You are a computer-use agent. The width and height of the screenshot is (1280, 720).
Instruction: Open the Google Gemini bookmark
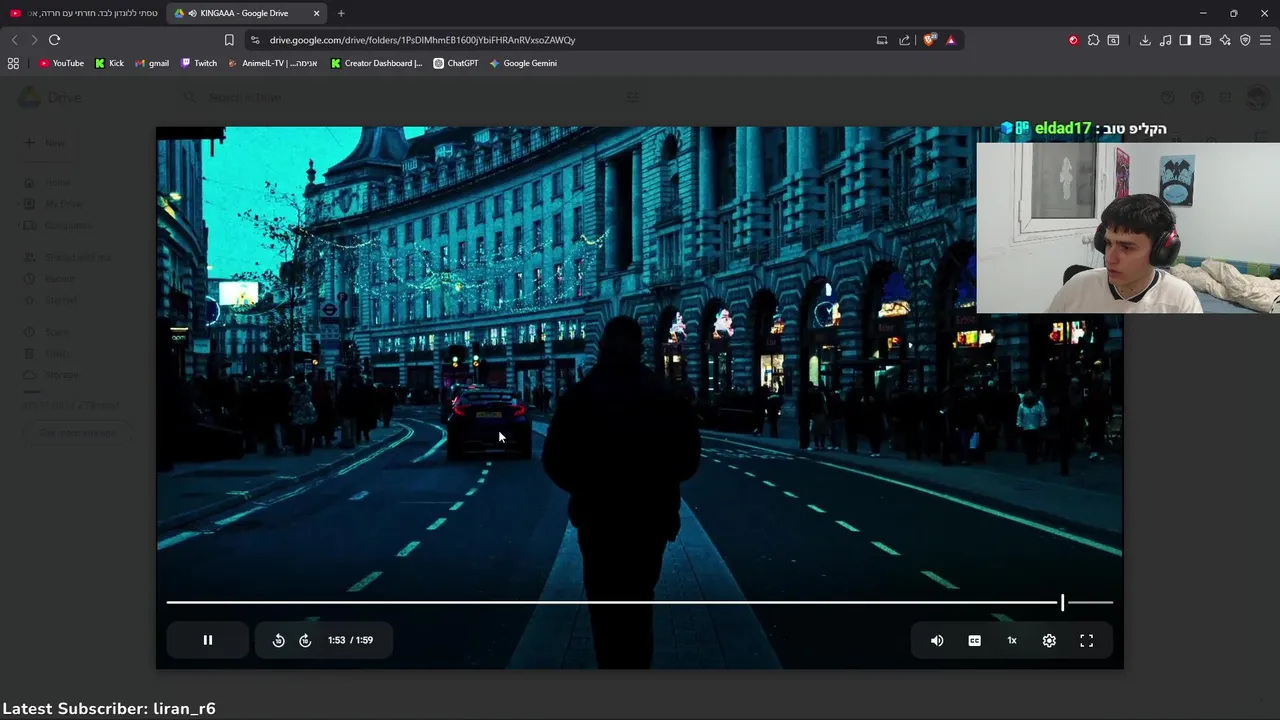click(523, 63)
